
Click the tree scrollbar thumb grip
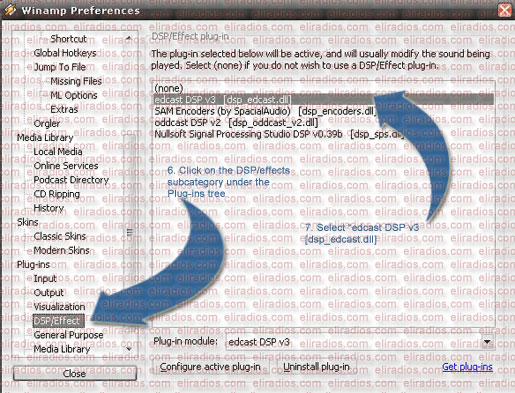(129, 232)
